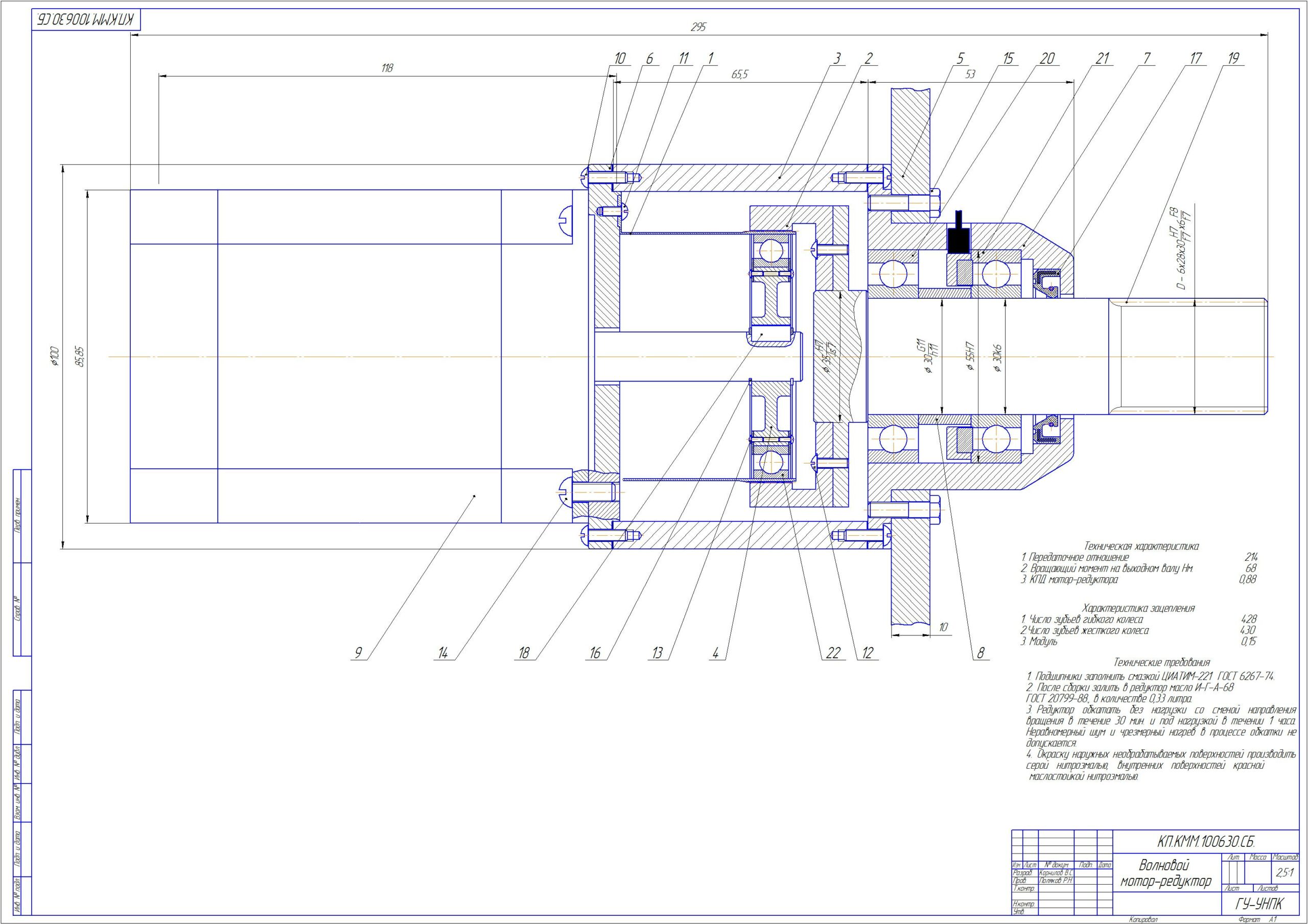Select part balloon number '12'
Image resolution: width=1308 pixels, height=924 pixels.
[x=867, y=653]
